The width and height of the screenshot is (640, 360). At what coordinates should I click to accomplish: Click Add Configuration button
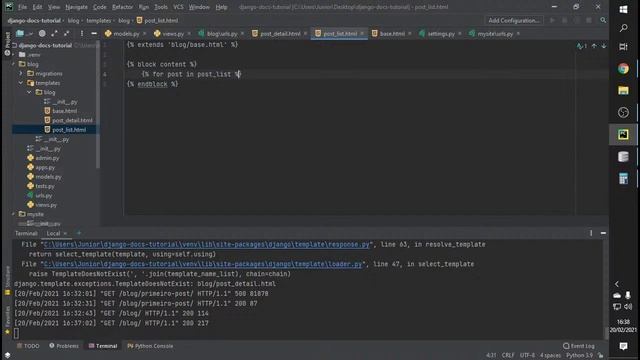click(513, 20)
